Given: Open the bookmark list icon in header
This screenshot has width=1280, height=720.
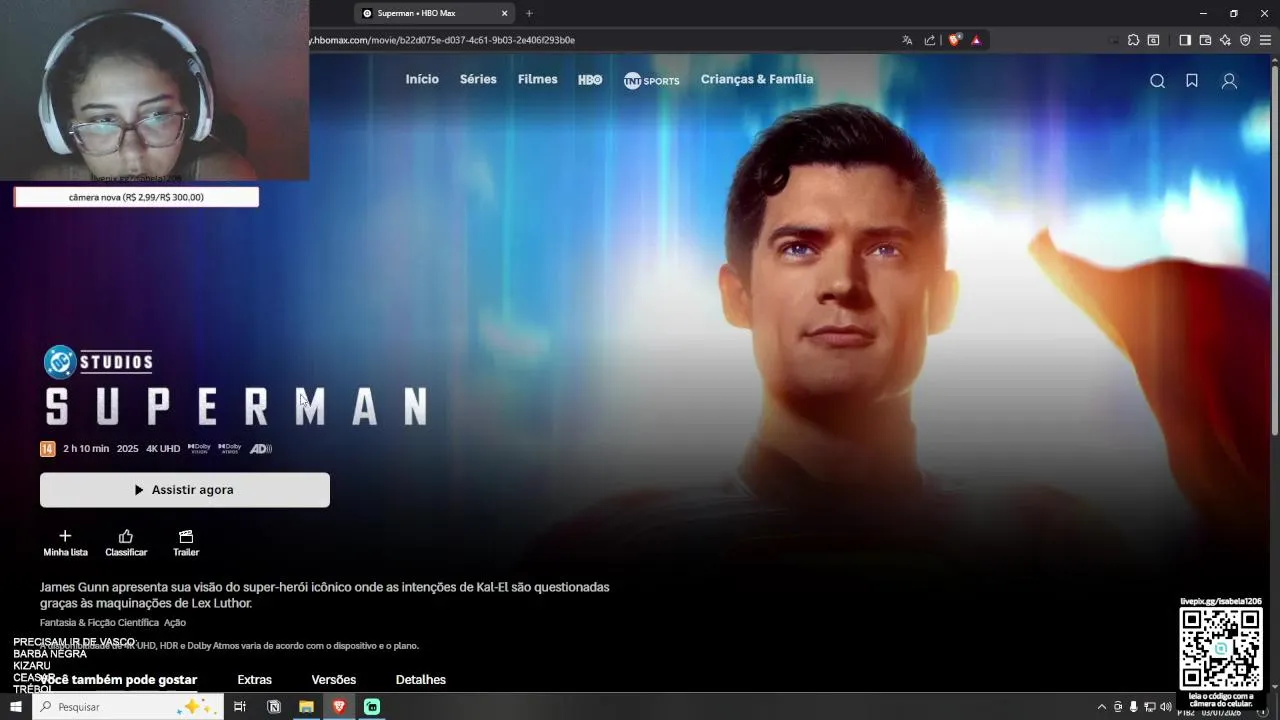Looking at the screenshot, I should pyautogui.click(x=1192, y=81).
